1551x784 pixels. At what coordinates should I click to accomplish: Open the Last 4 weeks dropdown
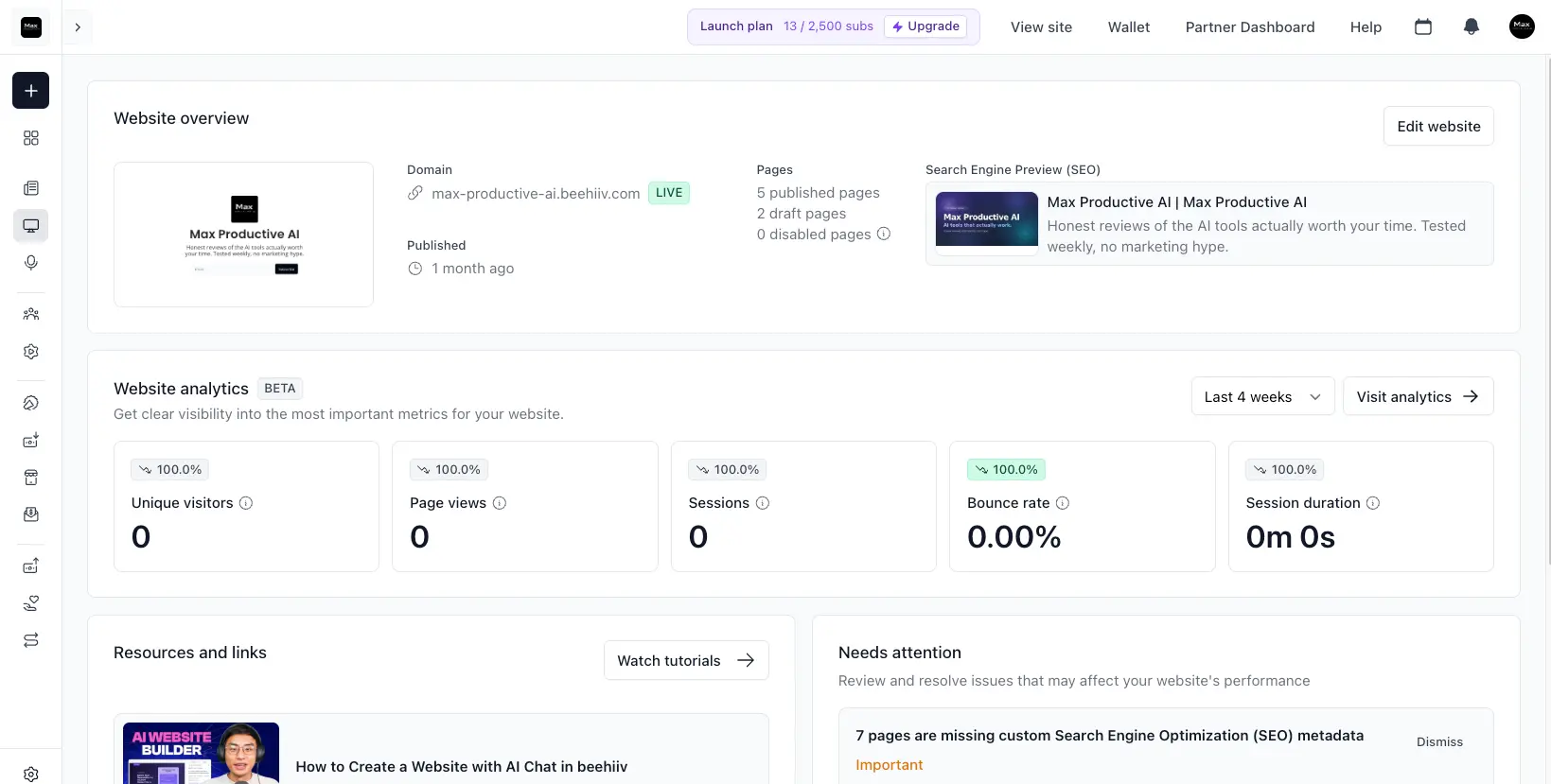(1262, 396)
